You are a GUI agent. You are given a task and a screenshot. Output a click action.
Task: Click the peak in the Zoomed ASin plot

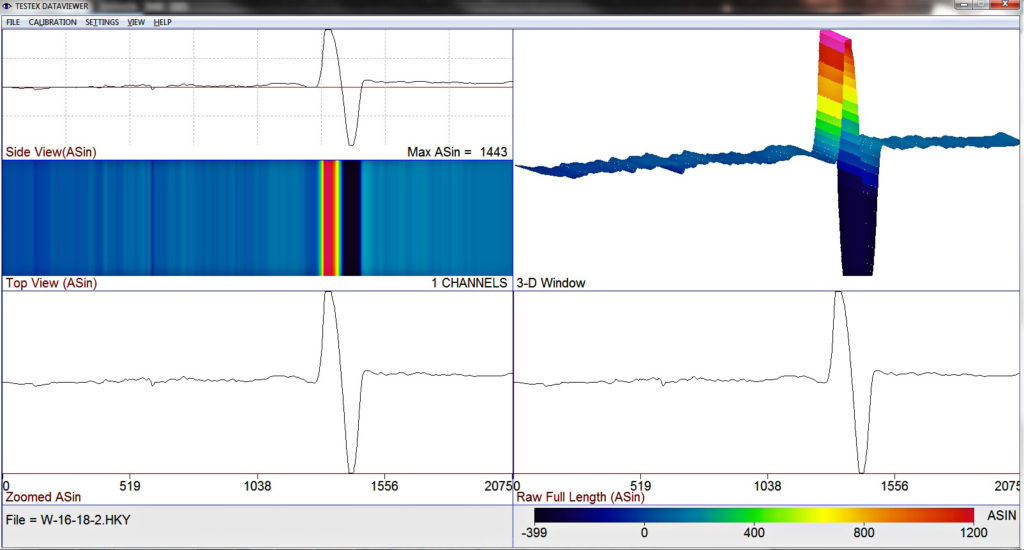(328, 295)
